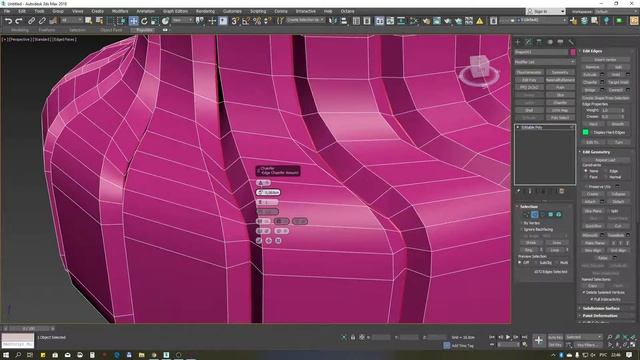Image resolution: width=640 pixels, height=360 pixels.
Task: Open the Create command panel tab
Action: [518, 42]
